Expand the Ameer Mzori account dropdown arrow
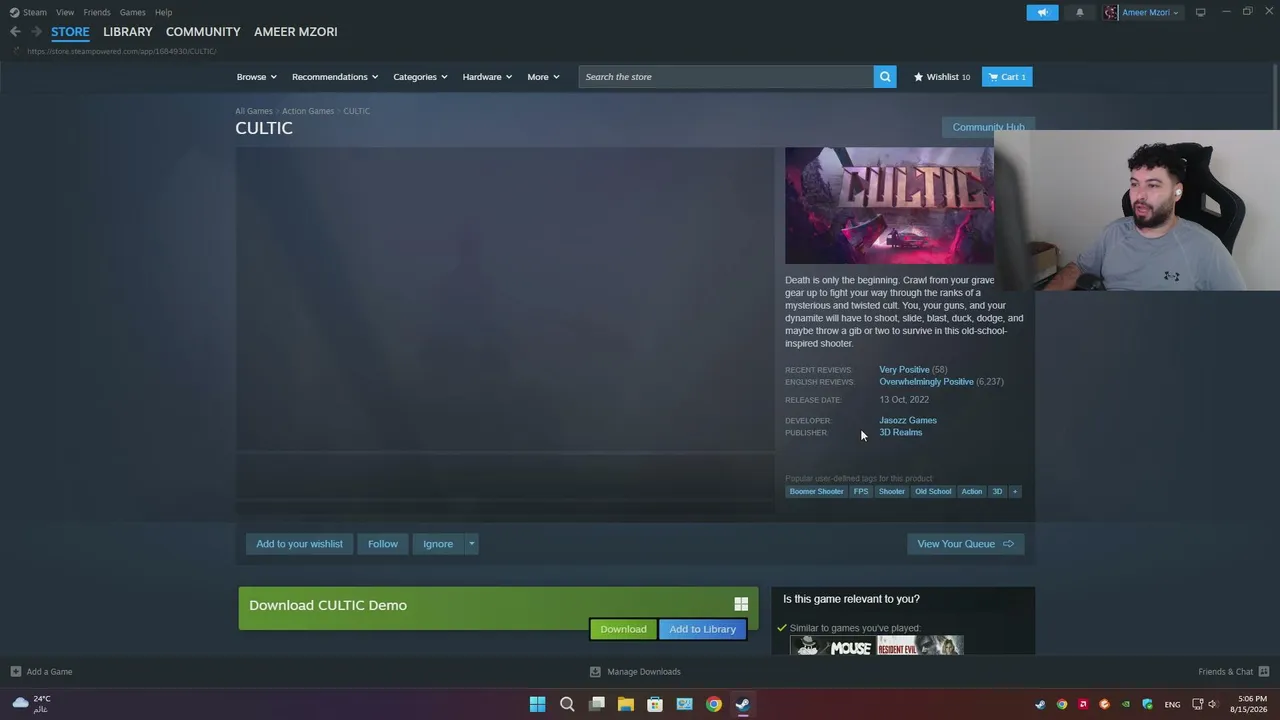The height and width of the screenshot is (720, 1280). click(1176, 13)
